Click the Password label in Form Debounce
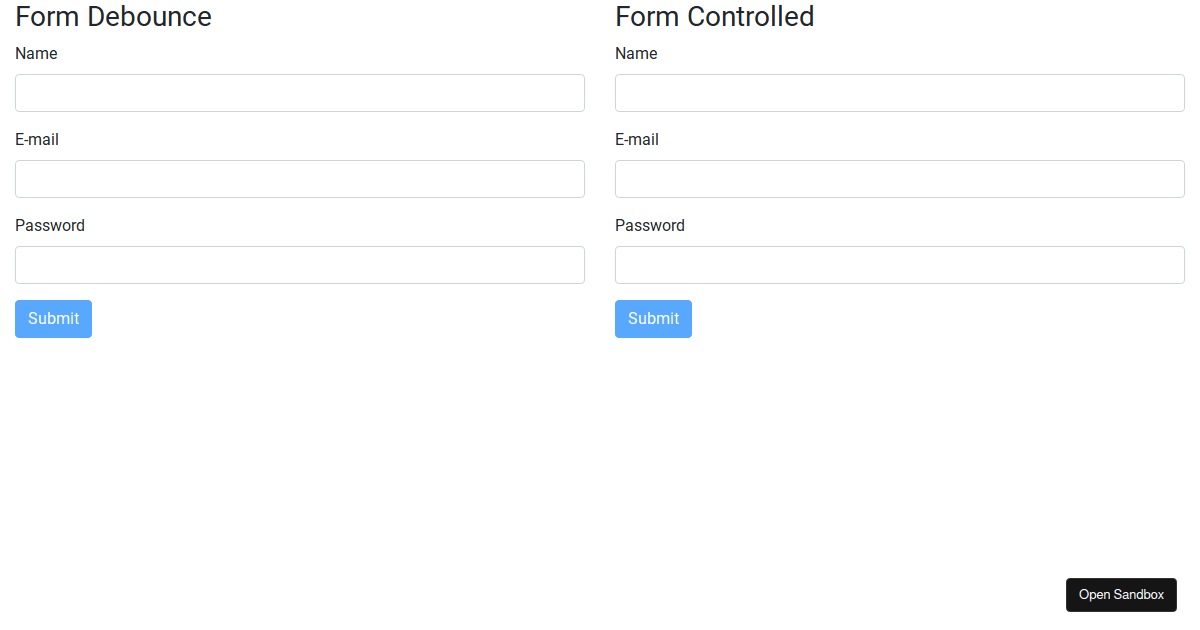Screen dimensions: 1200x630 pos(50,226)
